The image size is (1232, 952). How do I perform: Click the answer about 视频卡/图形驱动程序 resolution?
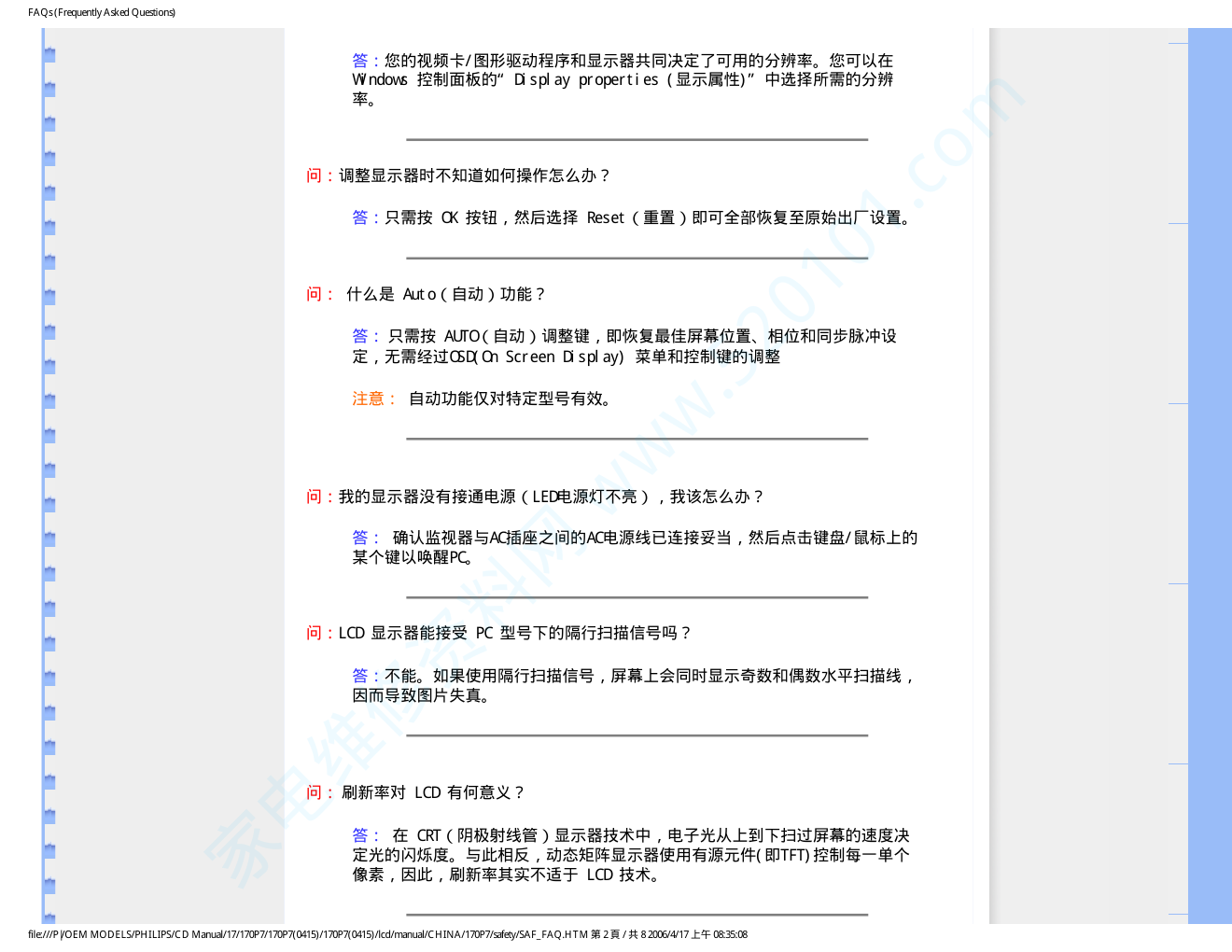click(623, 79)
